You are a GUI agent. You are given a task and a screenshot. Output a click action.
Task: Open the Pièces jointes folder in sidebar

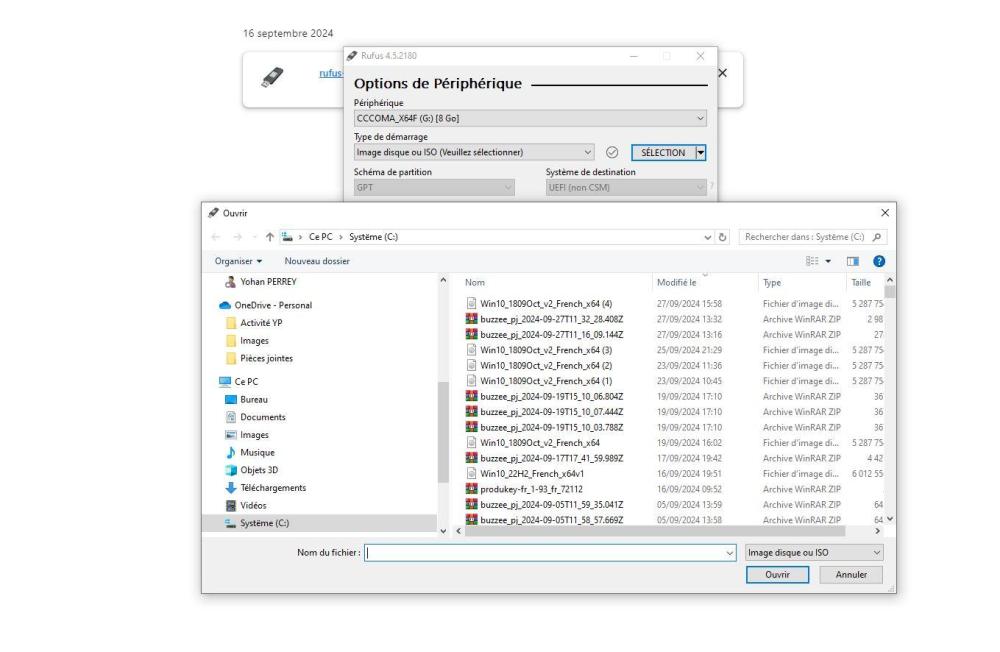click(x=266, y=359)
